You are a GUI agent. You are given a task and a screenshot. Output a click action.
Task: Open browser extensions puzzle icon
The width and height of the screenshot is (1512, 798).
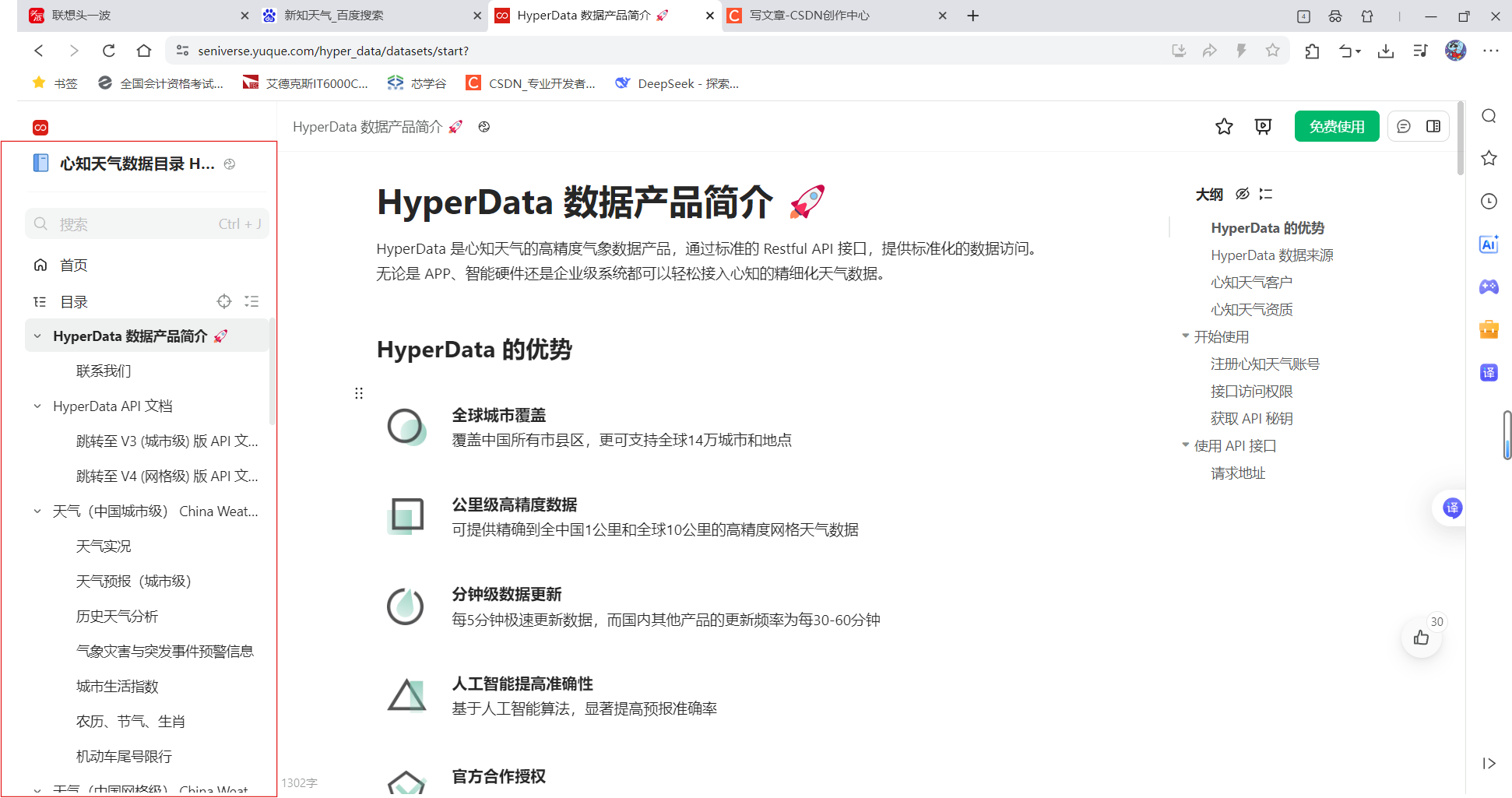coord(1312,51)
